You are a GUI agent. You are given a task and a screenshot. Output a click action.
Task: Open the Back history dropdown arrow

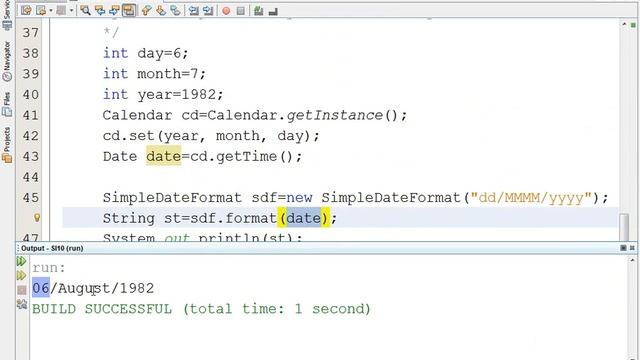coord(51,10)
